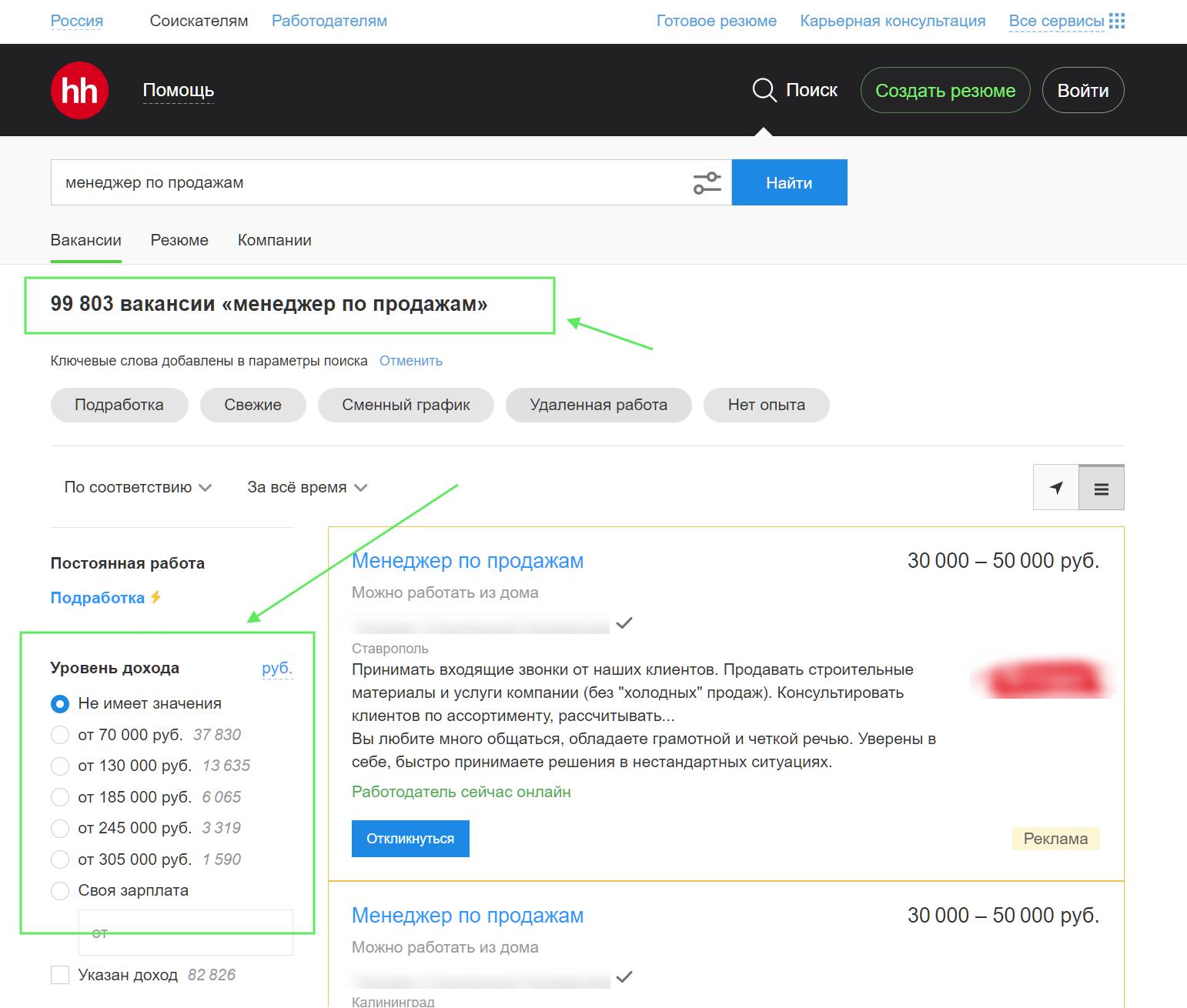Click the magnifier search icon

764,91
